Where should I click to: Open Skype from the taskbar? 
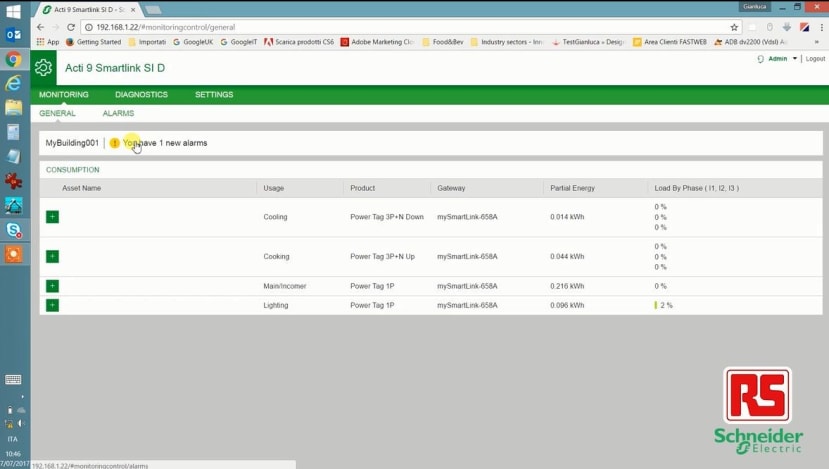tap(13, 230)
